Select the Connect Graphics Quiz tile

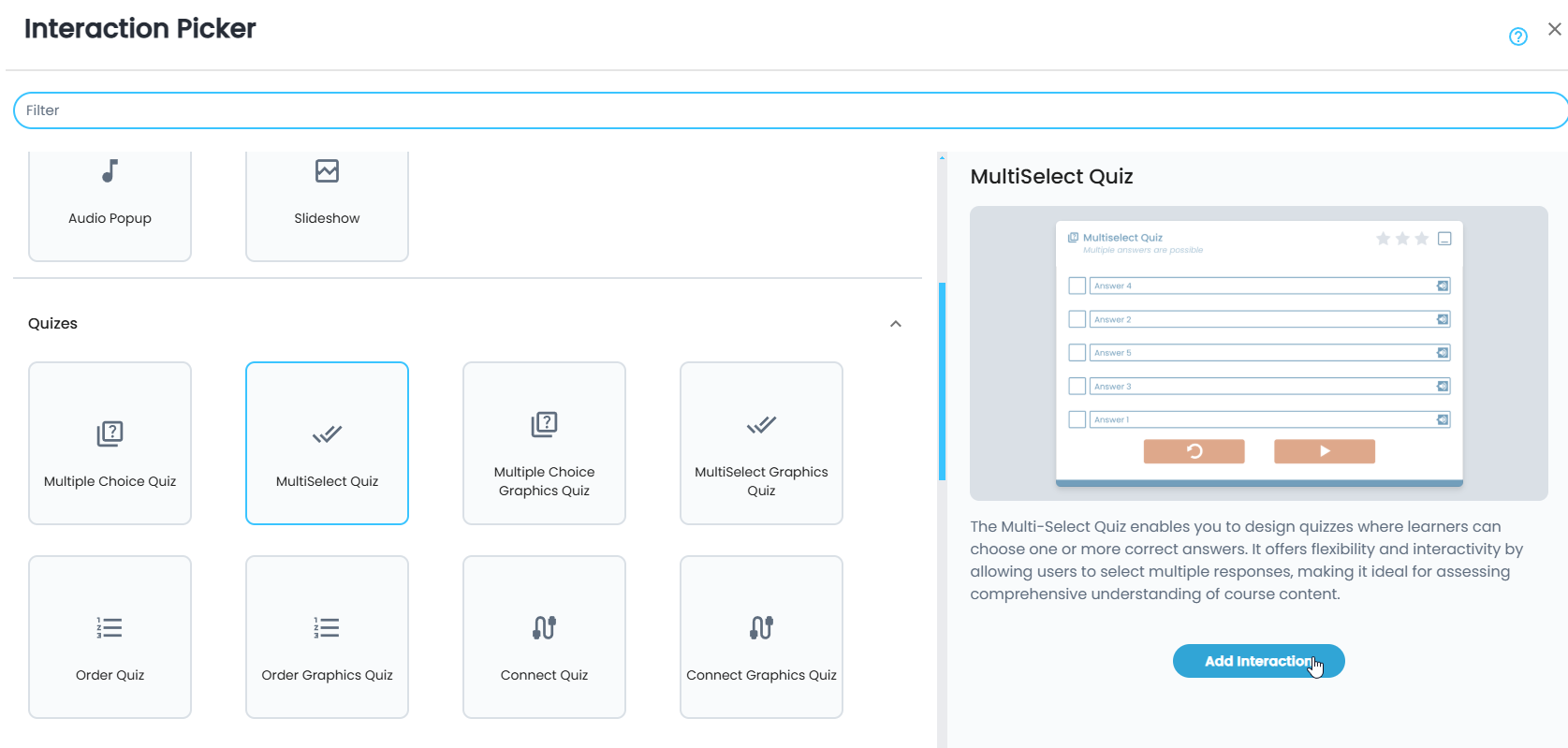[761, 637]
